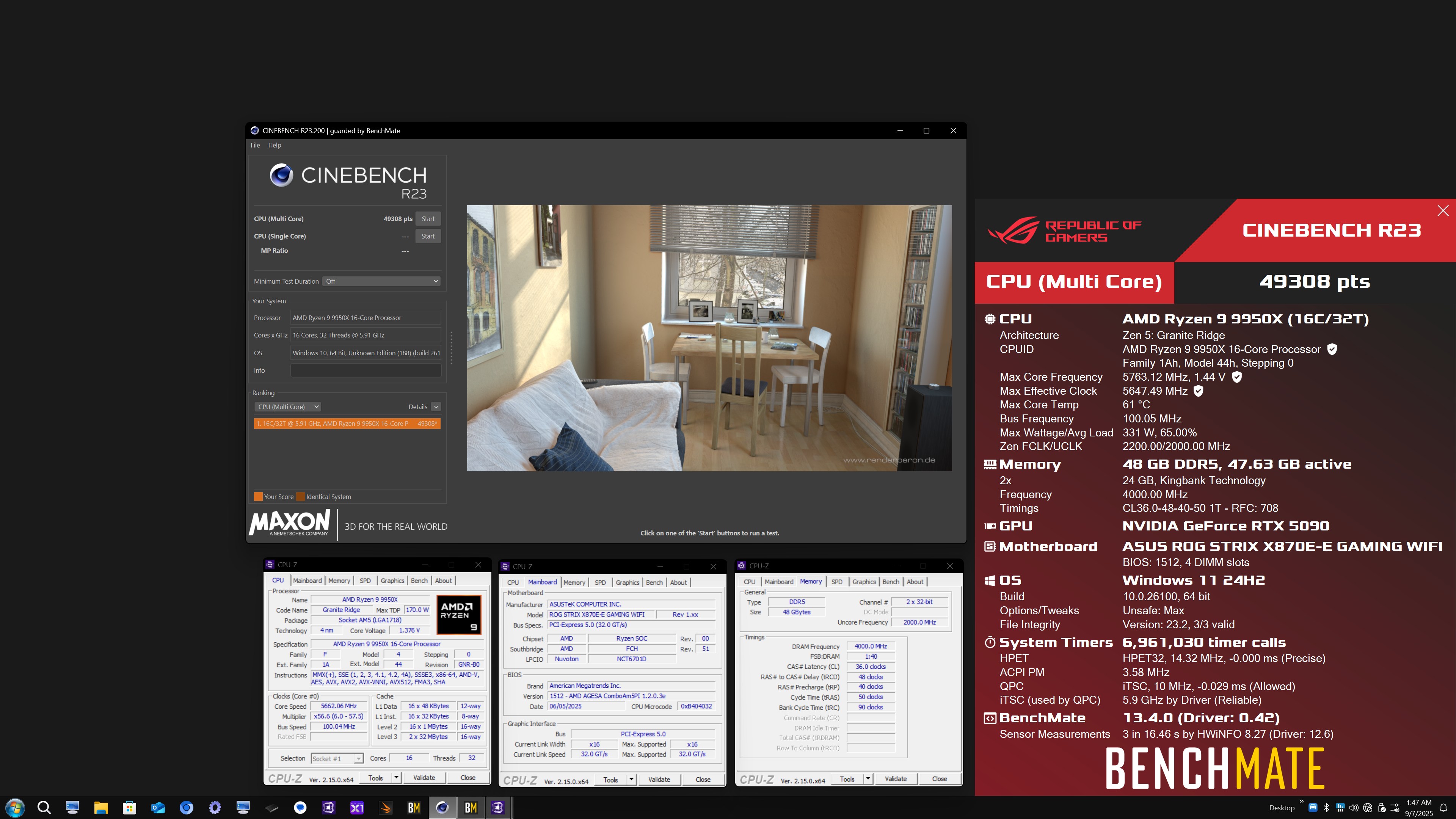
Task: Start the CPU (Multi Core) test
Action: point(428,219)
